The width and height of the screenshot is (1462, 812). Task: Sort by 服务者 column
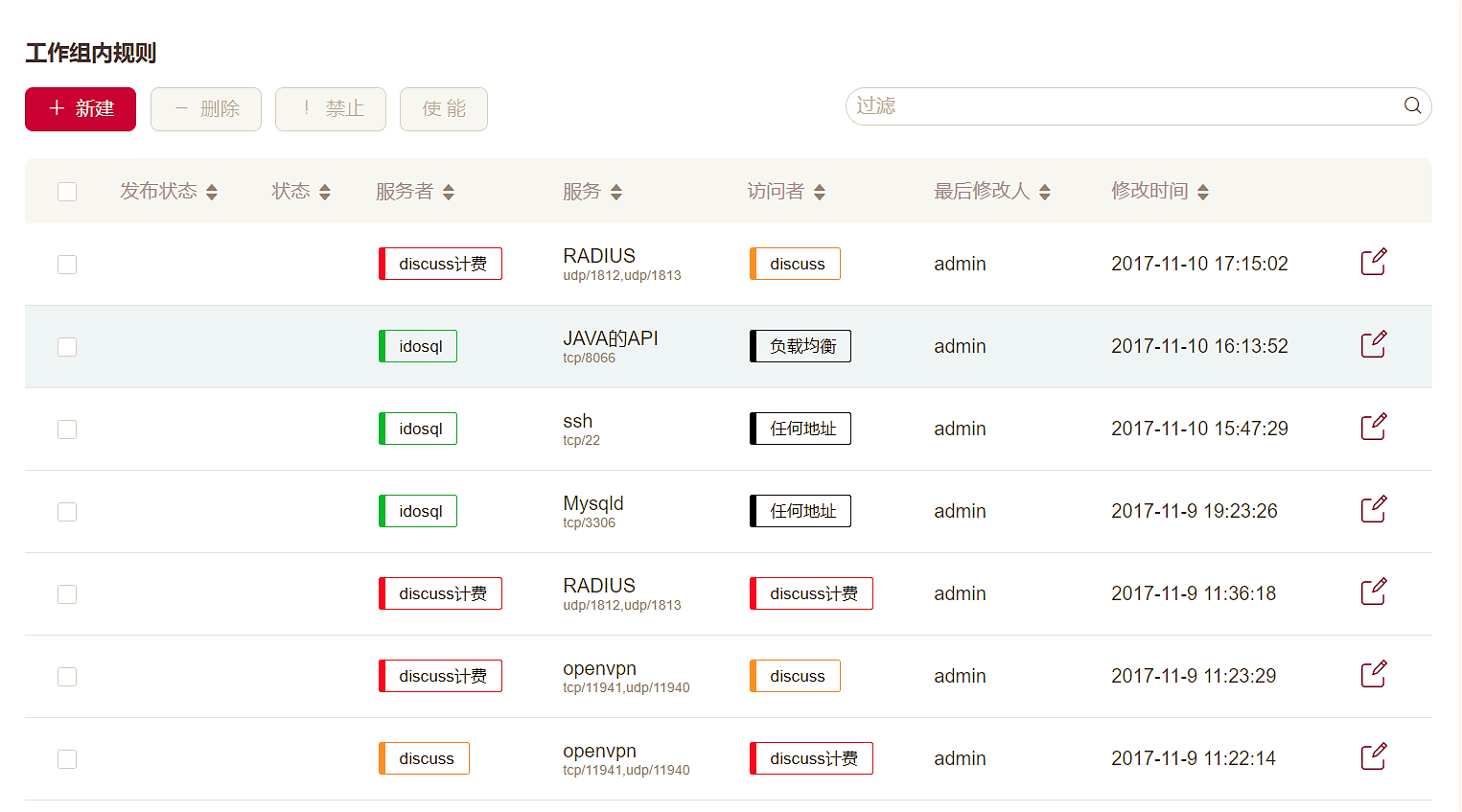448,192
